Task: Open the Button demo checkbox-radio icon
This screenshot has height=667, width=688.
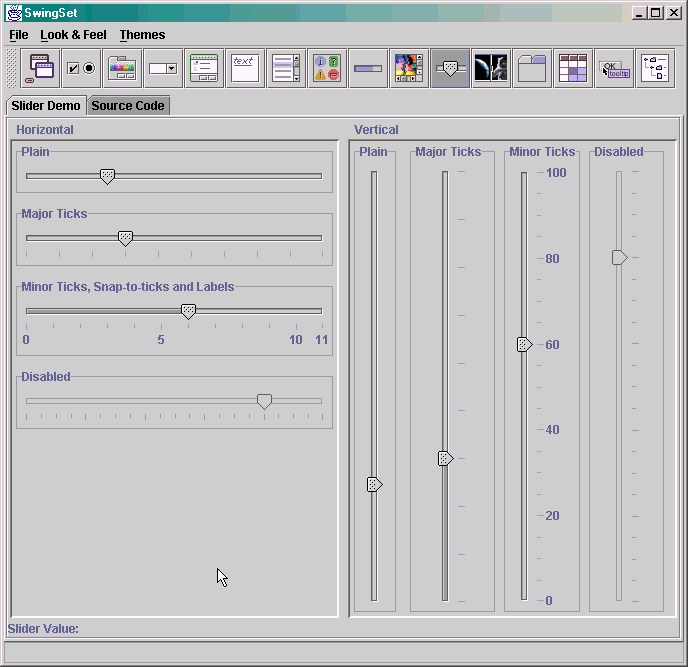Action: [82, 68]
